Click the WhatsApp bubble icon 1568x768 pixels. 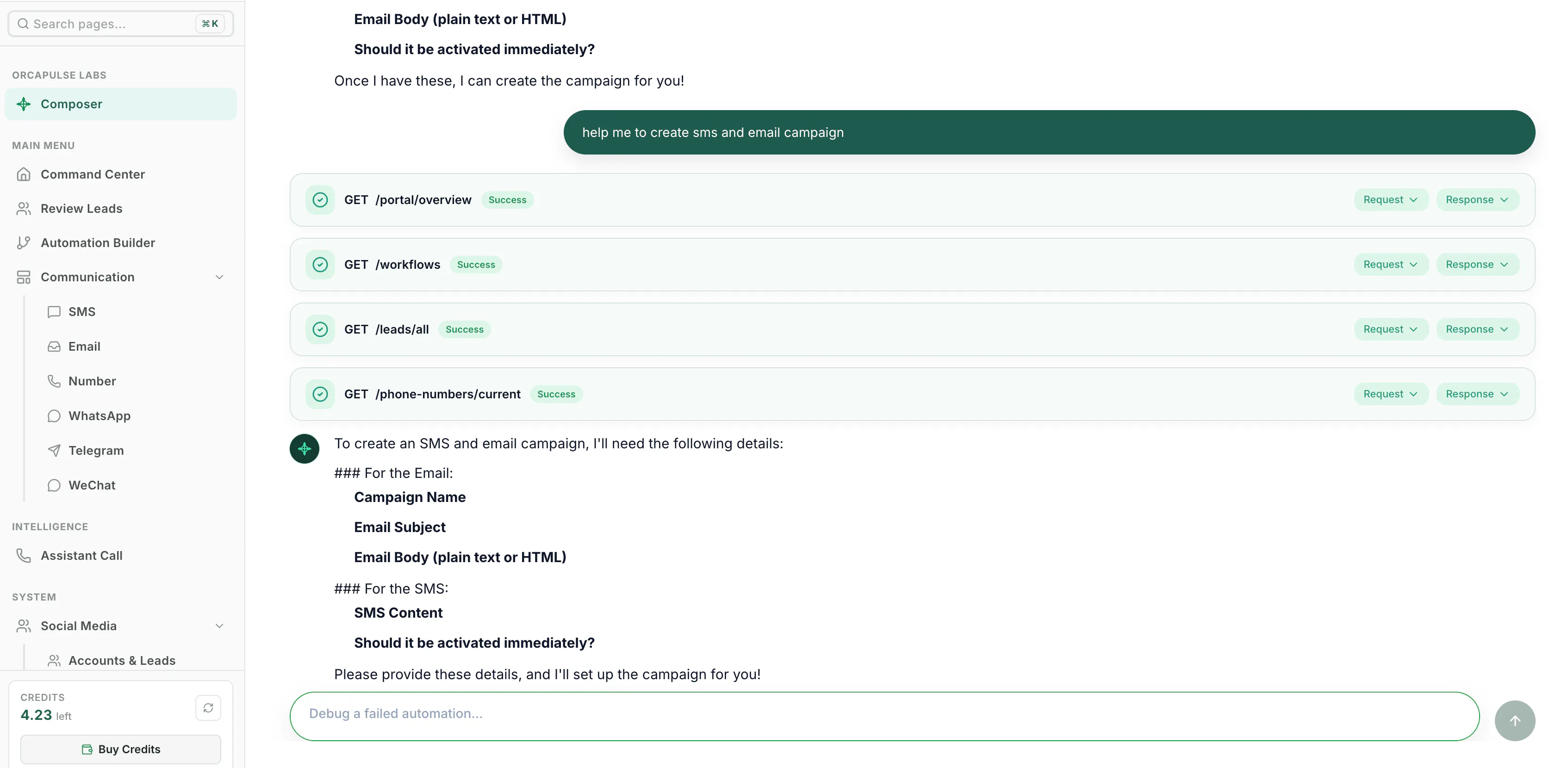(54, 415)
